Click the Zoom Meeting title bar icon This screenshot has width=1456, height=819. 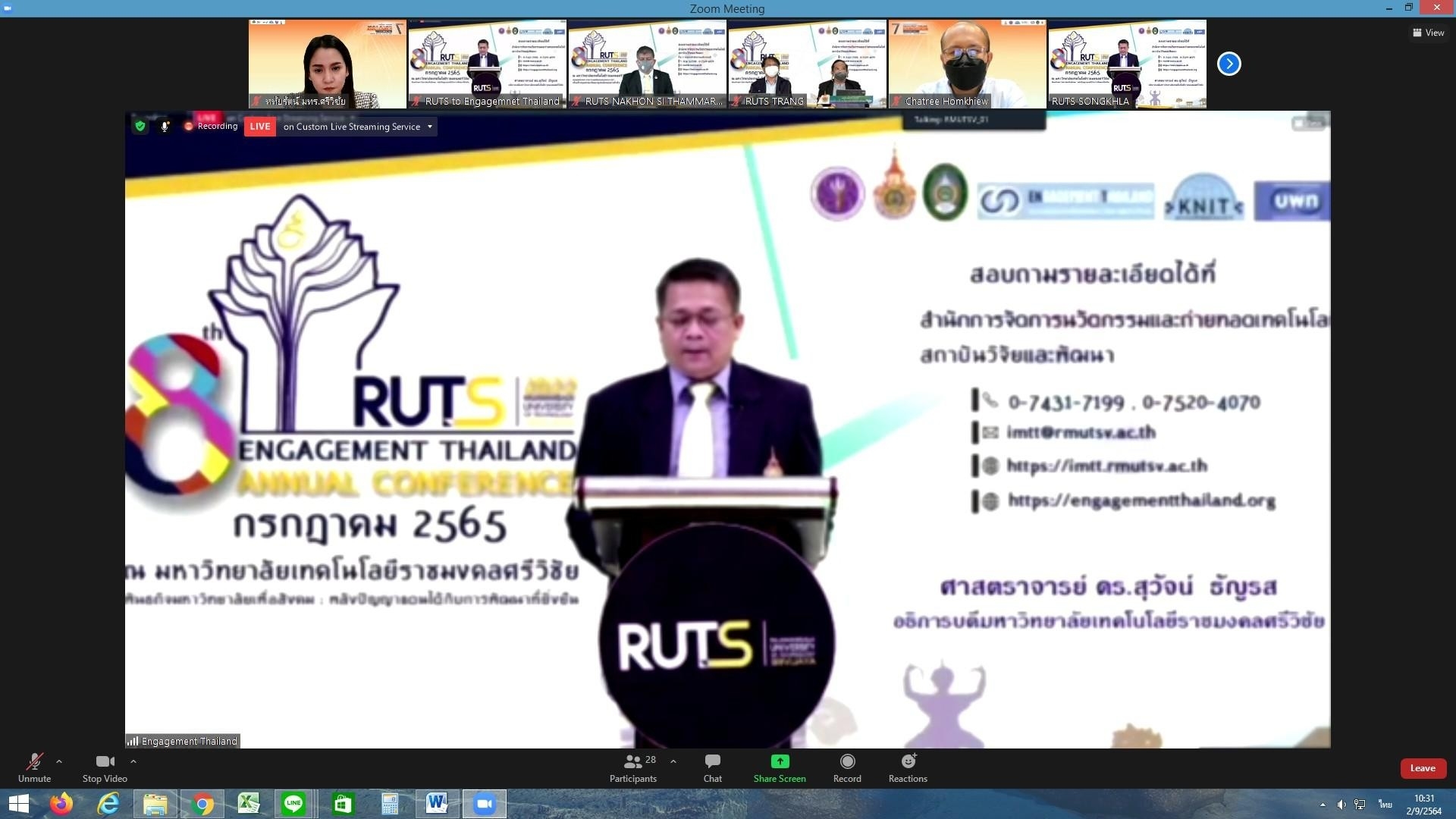point(8,8)
